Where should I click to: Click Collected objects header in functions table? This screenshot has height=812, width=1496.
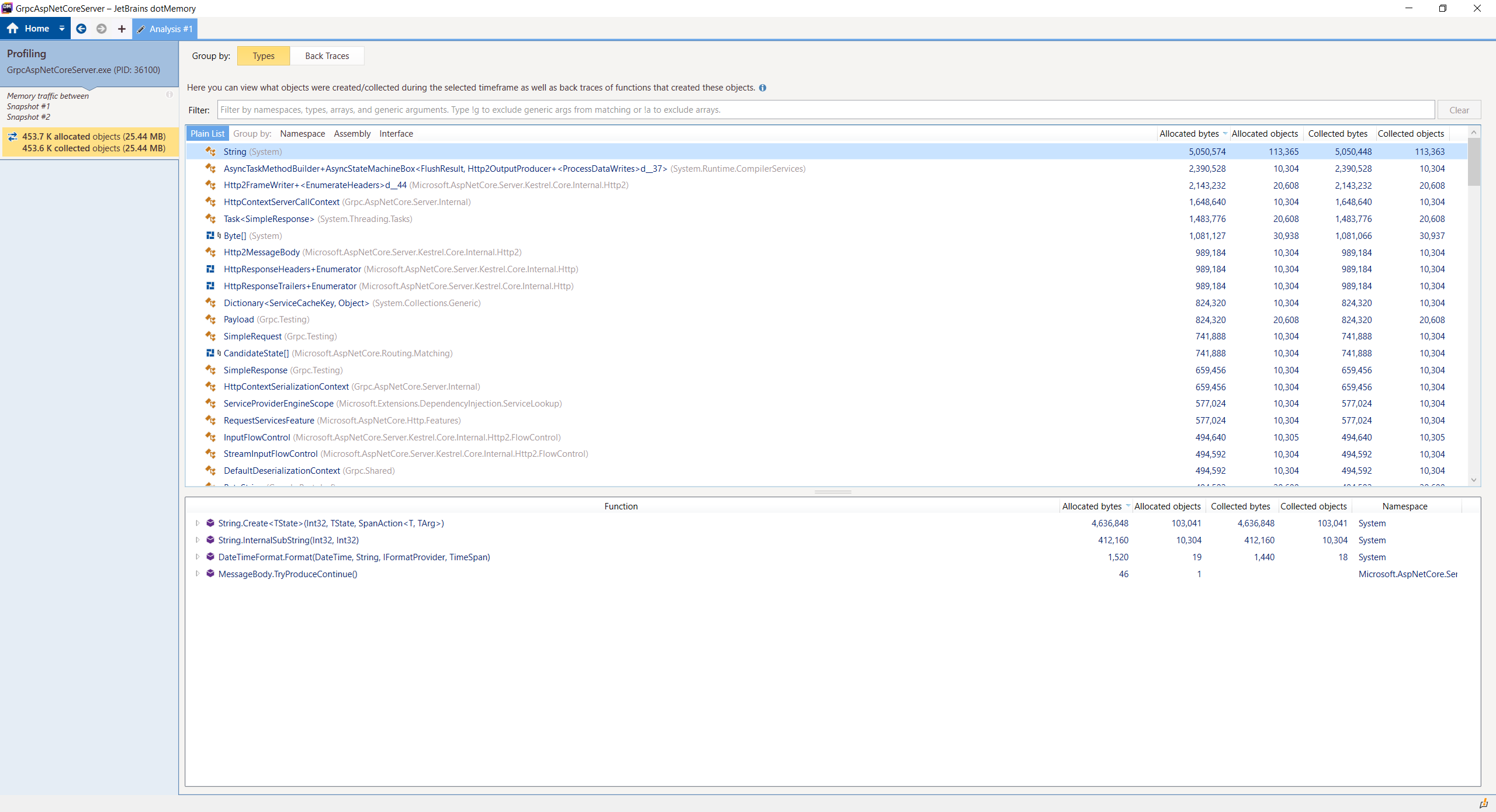(1314, 506)
